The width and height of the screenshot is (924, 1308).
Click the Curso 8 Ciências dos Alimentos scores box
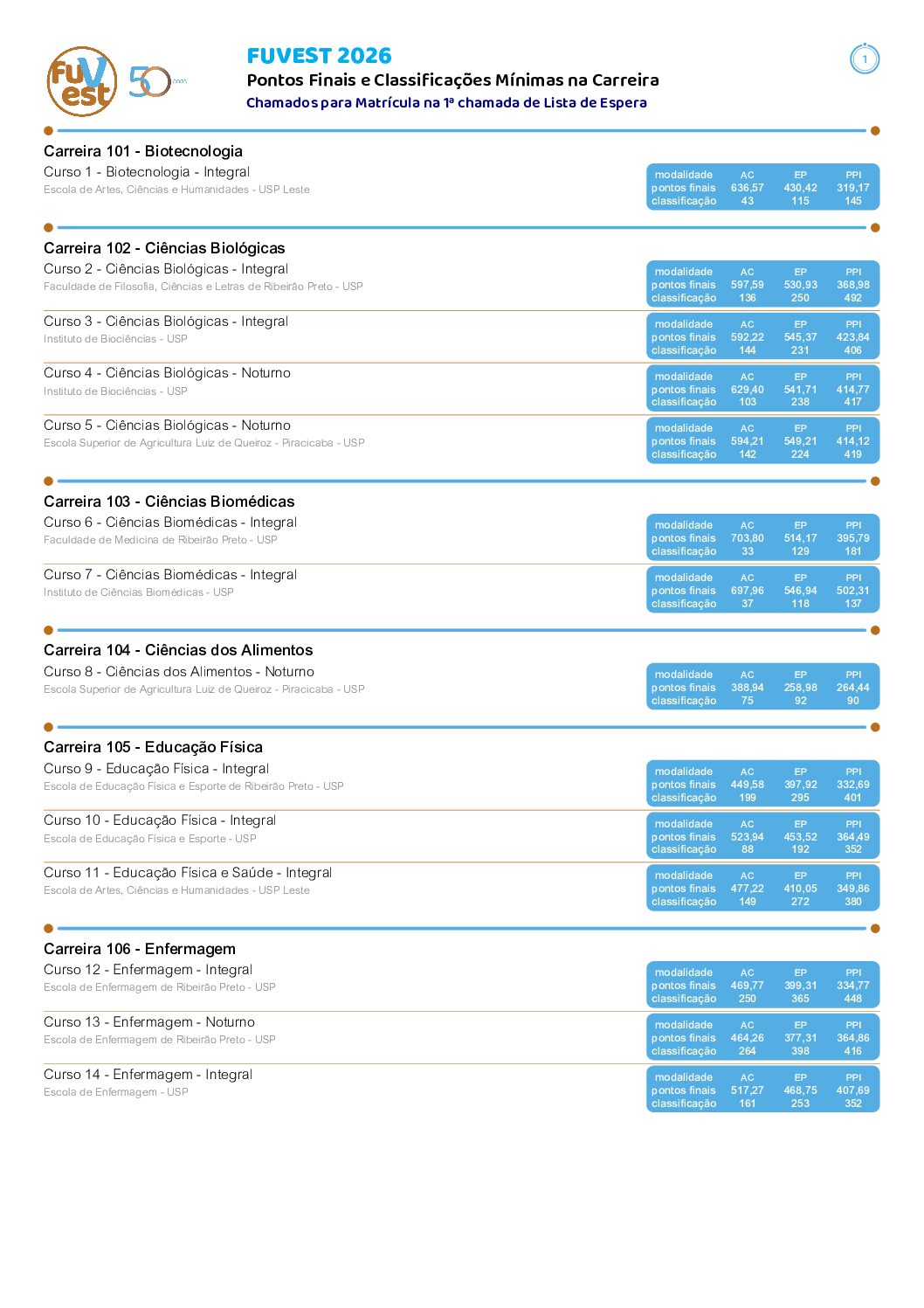(x=762, y=687)
